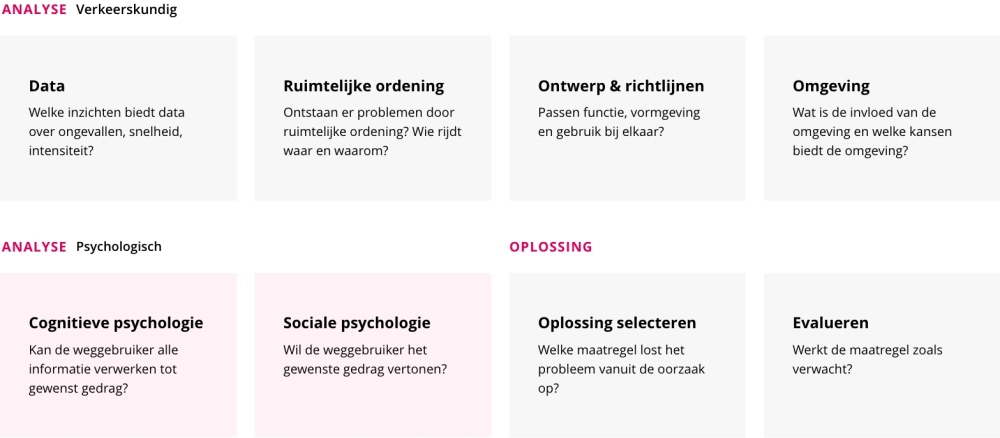Screen dimensions: 1000x438
Task: Click the Omgeving card title
Action: 830,86
